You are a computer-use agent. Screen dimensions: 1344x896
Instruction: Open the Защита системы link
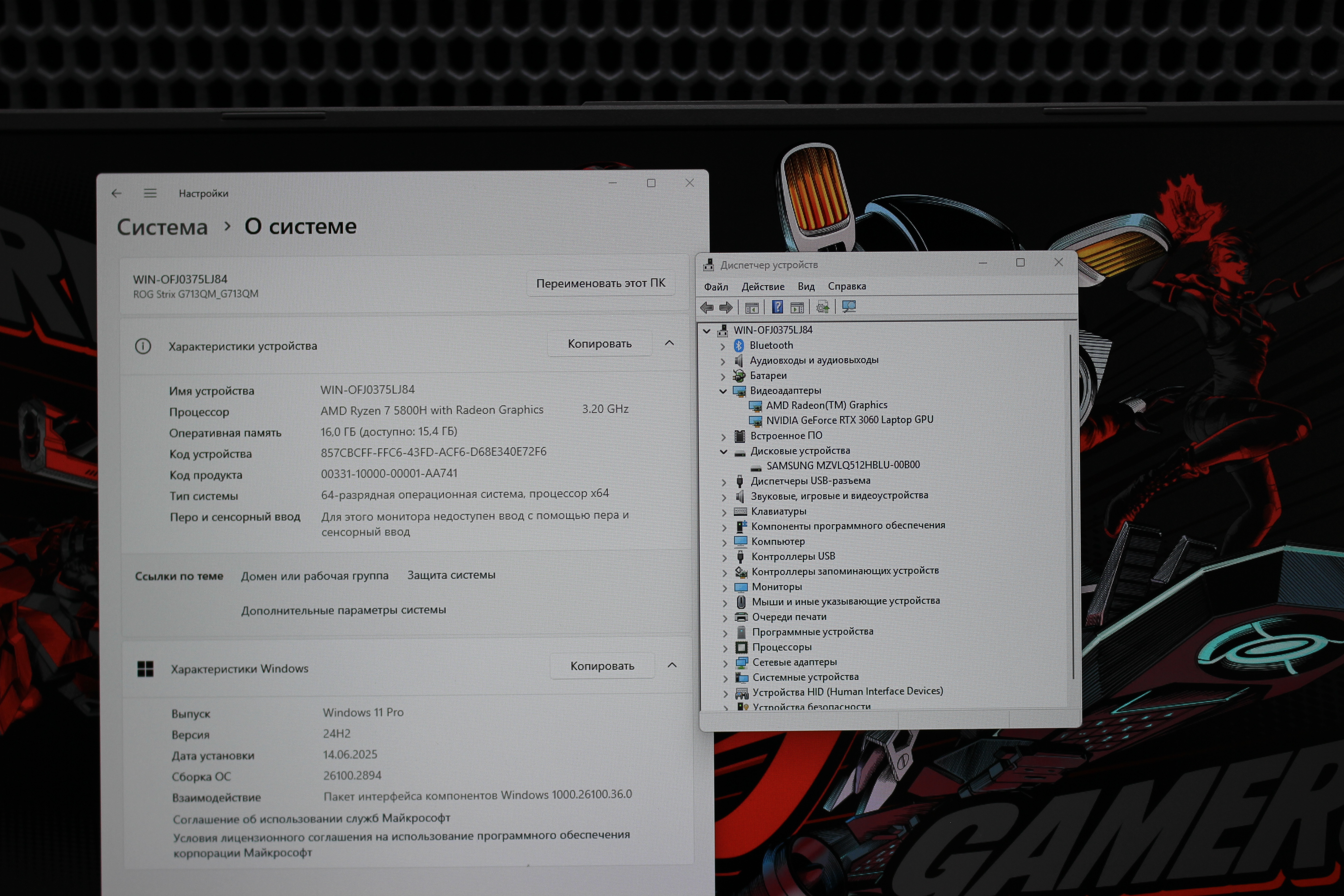click(451, 575)
